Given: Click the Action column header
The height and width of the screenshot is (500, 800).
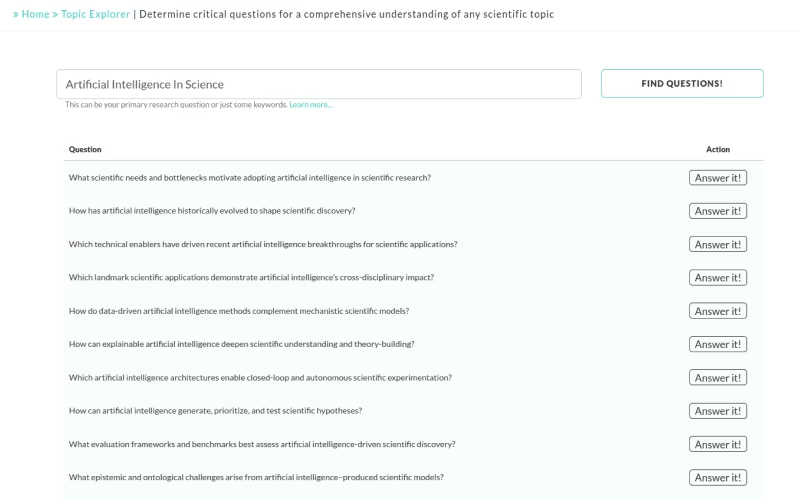Looking at the screenshot, I should pyautogui.click(x=718, y=149).
